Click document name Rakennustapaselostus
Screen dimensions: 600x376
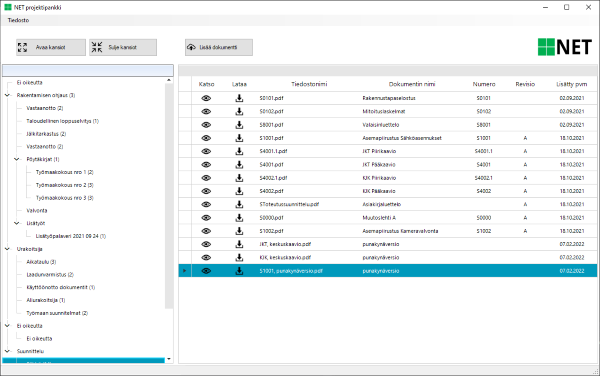coord(389,98)
